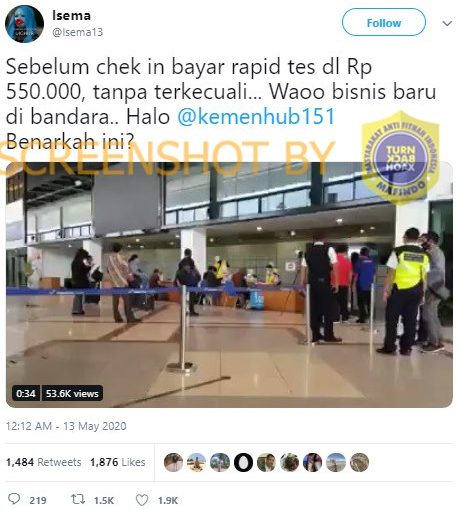Open Isema's profile avatar
Image resolution: width=461 pixels, height=509 pixels.
pyautogui.click(x=24, y=24)
